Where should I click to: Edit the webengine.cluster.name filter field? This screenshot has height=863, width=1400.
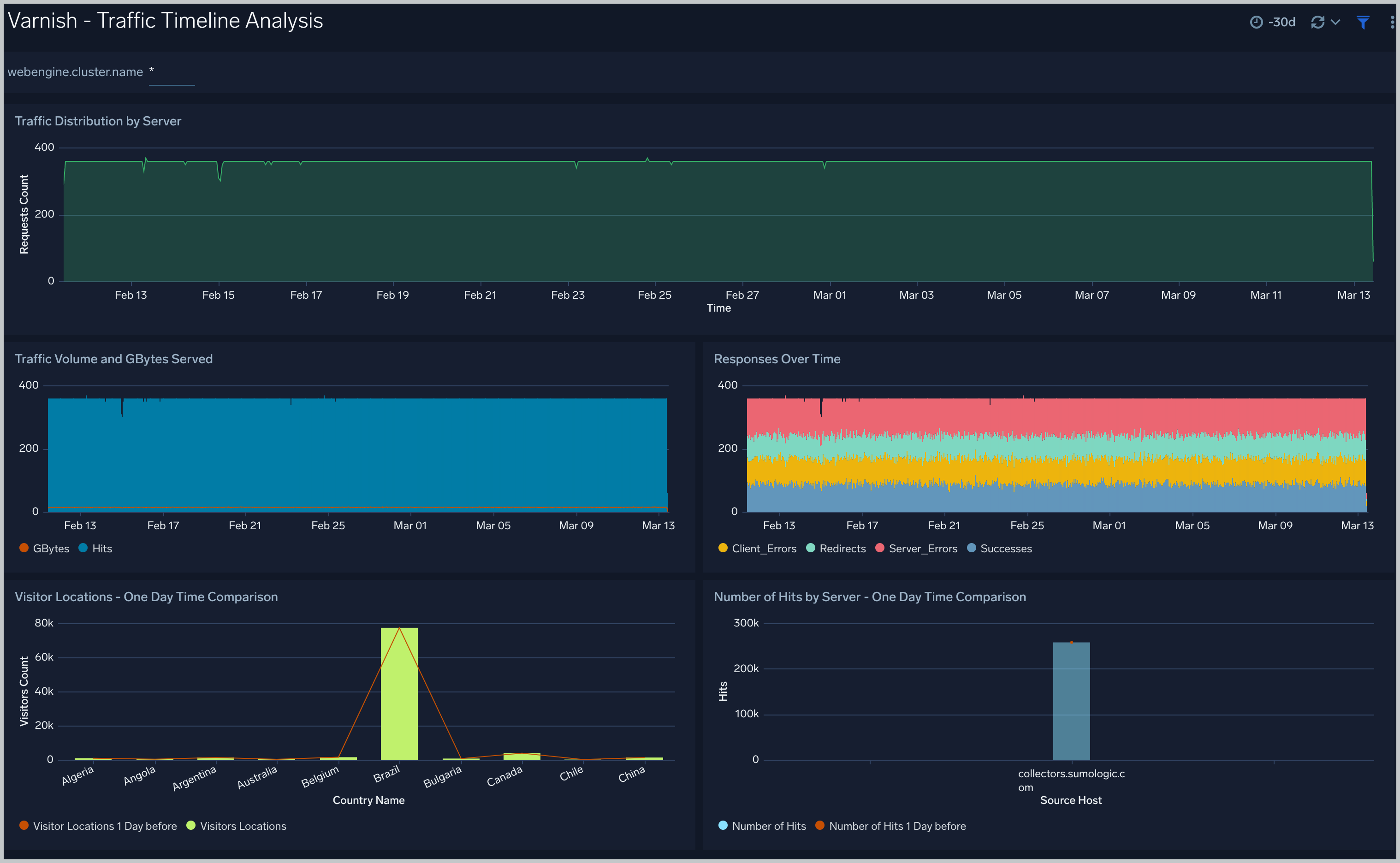click(x=171, y=72)
